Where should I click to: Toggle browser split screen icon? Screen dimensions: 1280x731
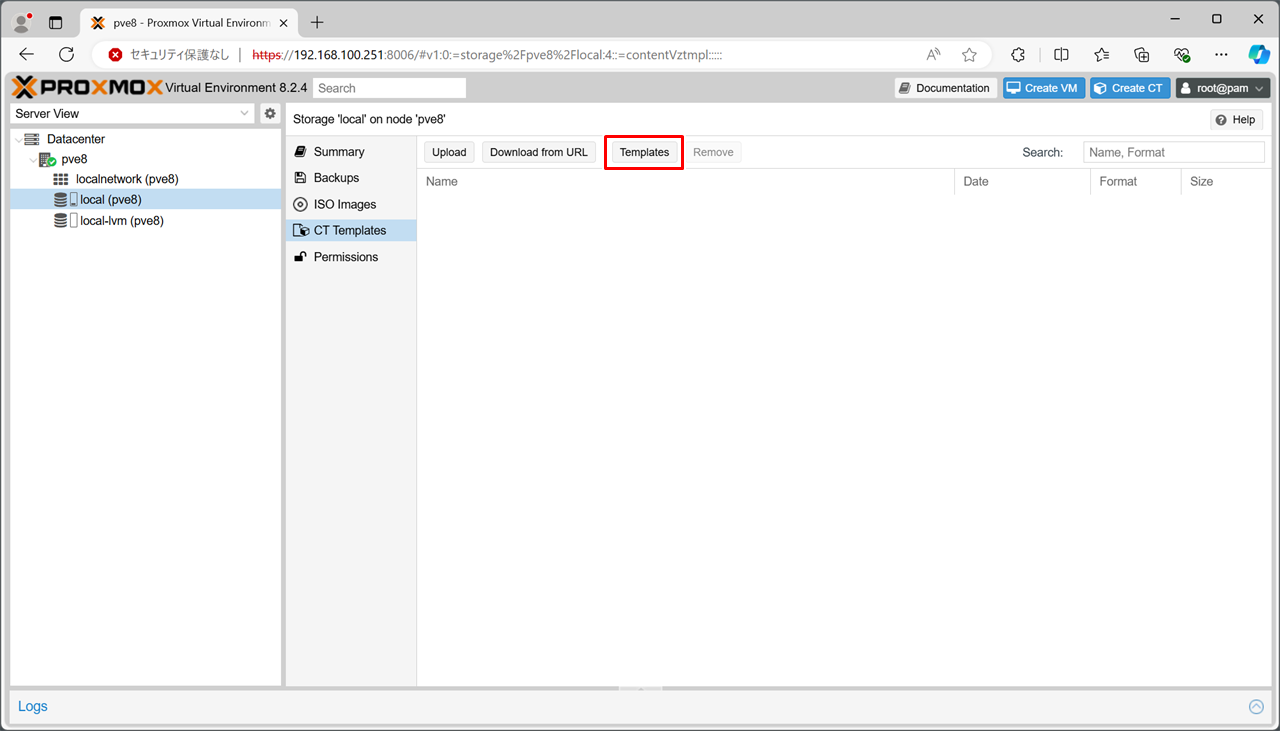(1061, 55)
